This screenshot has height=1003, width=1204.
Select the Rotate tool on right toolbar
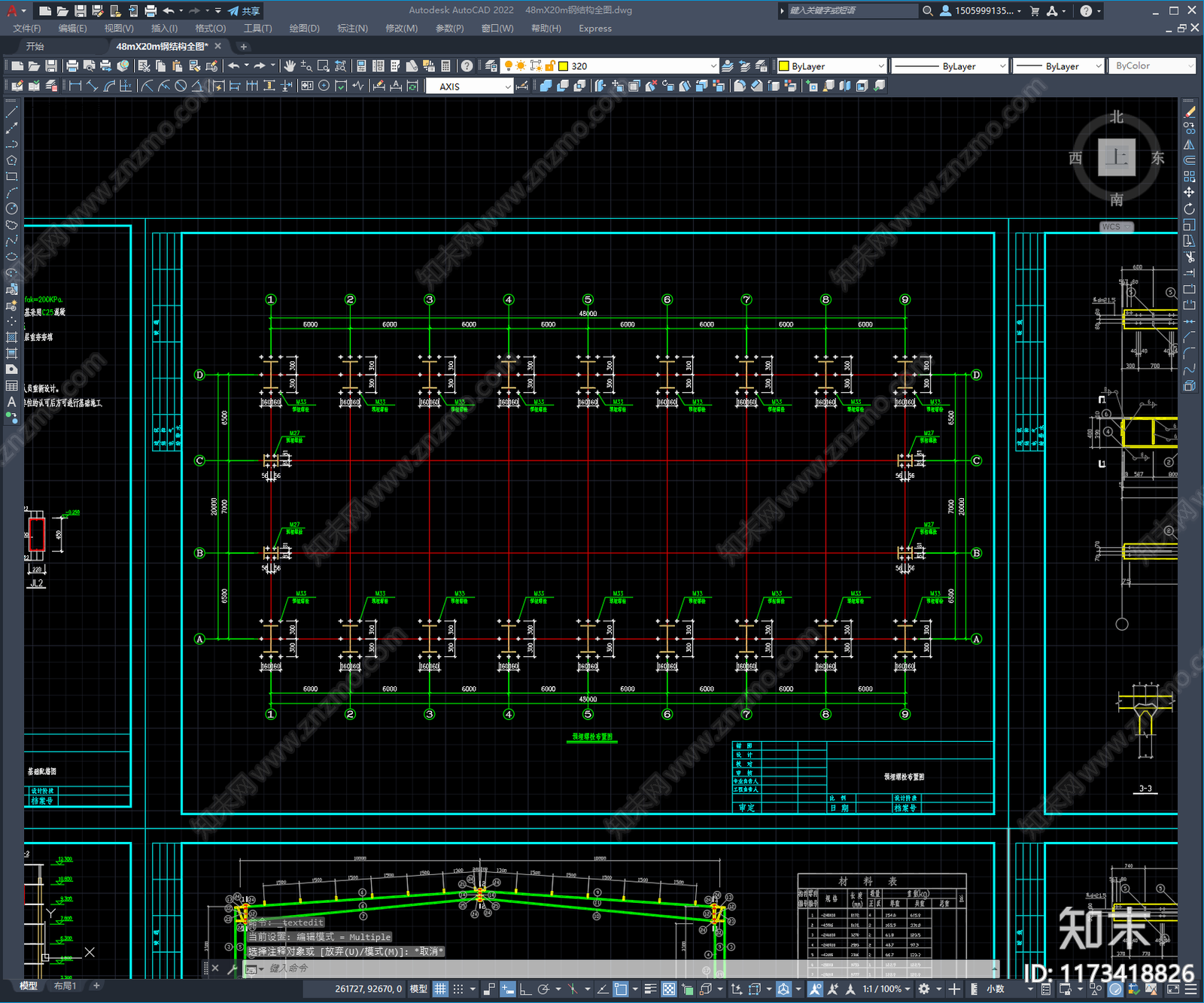tap(1189, 208)
